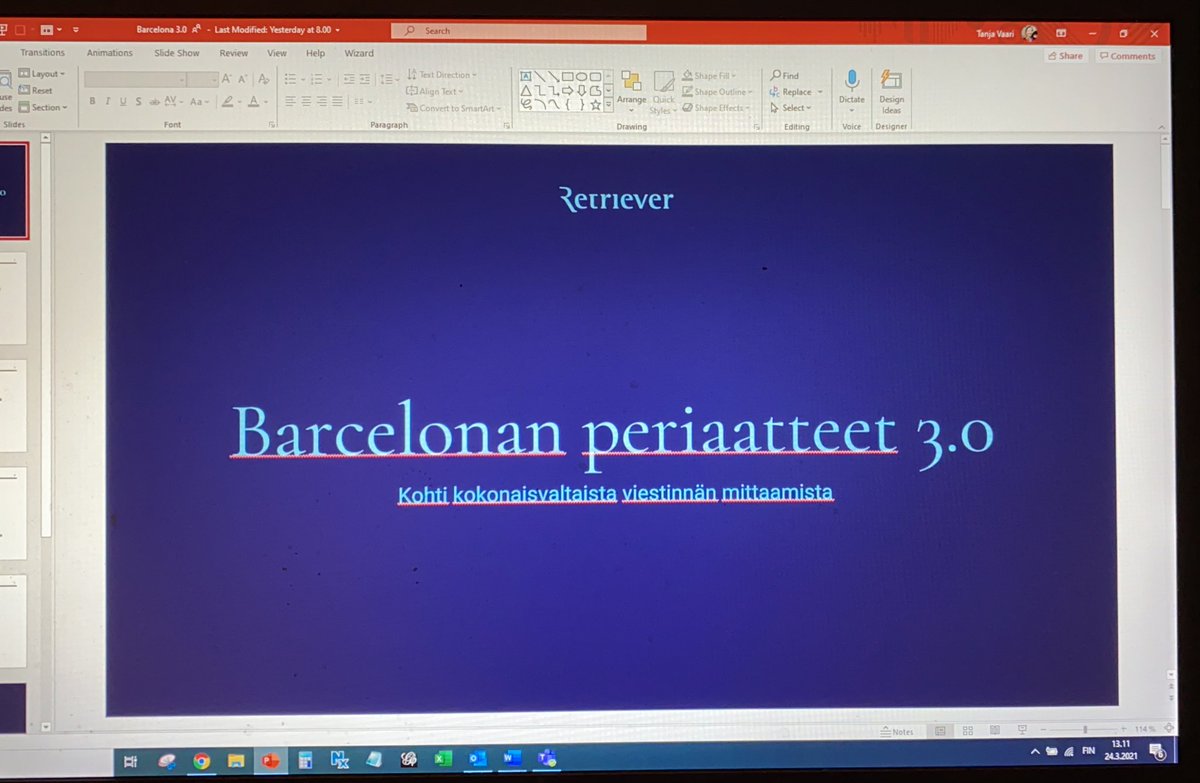Switch to Normal view in status bar
The width and height of the screenshot is (1200, 783).
tap(940, 731)
